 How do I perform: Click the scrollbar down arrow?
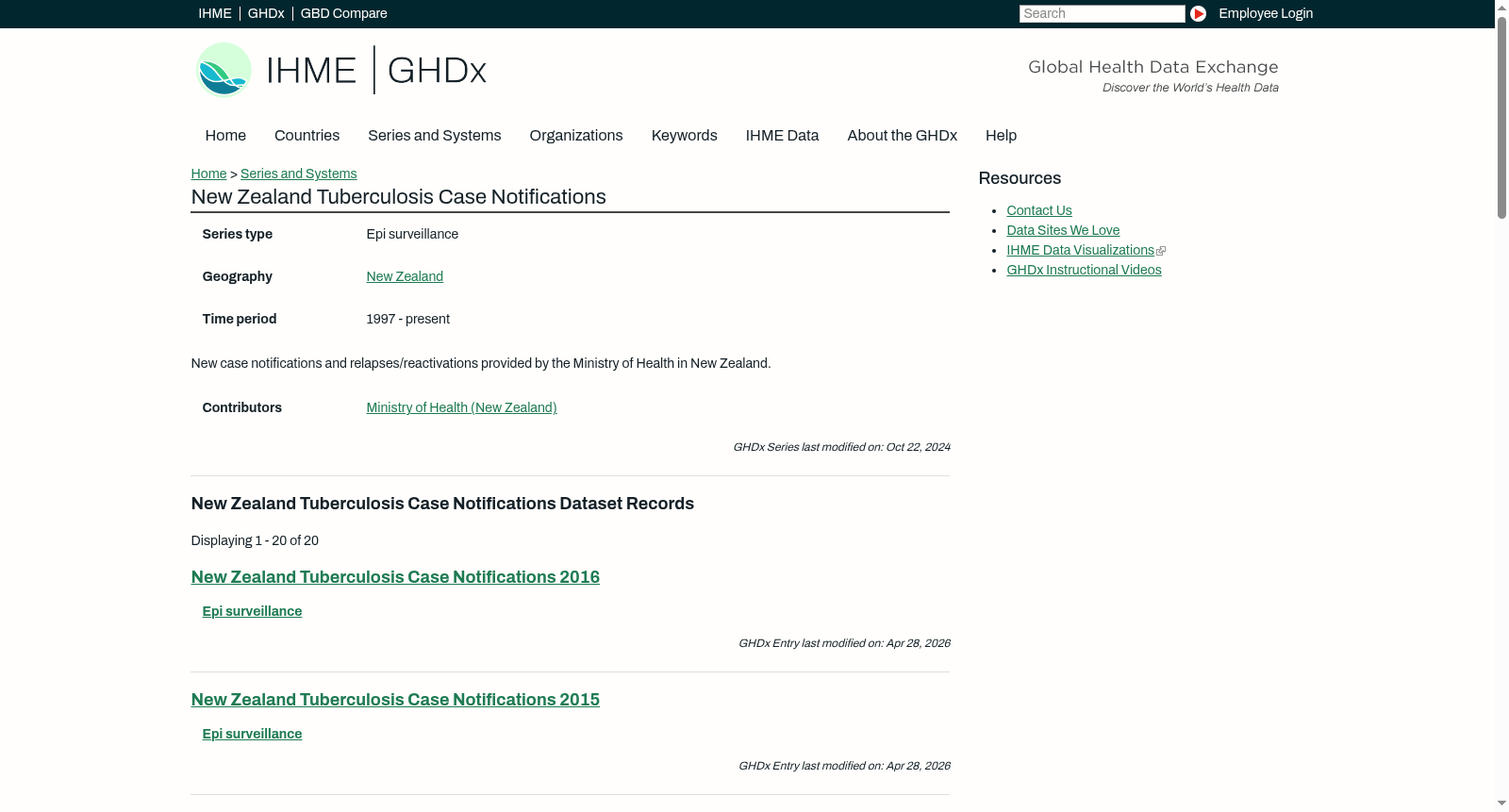(1501, 804)
